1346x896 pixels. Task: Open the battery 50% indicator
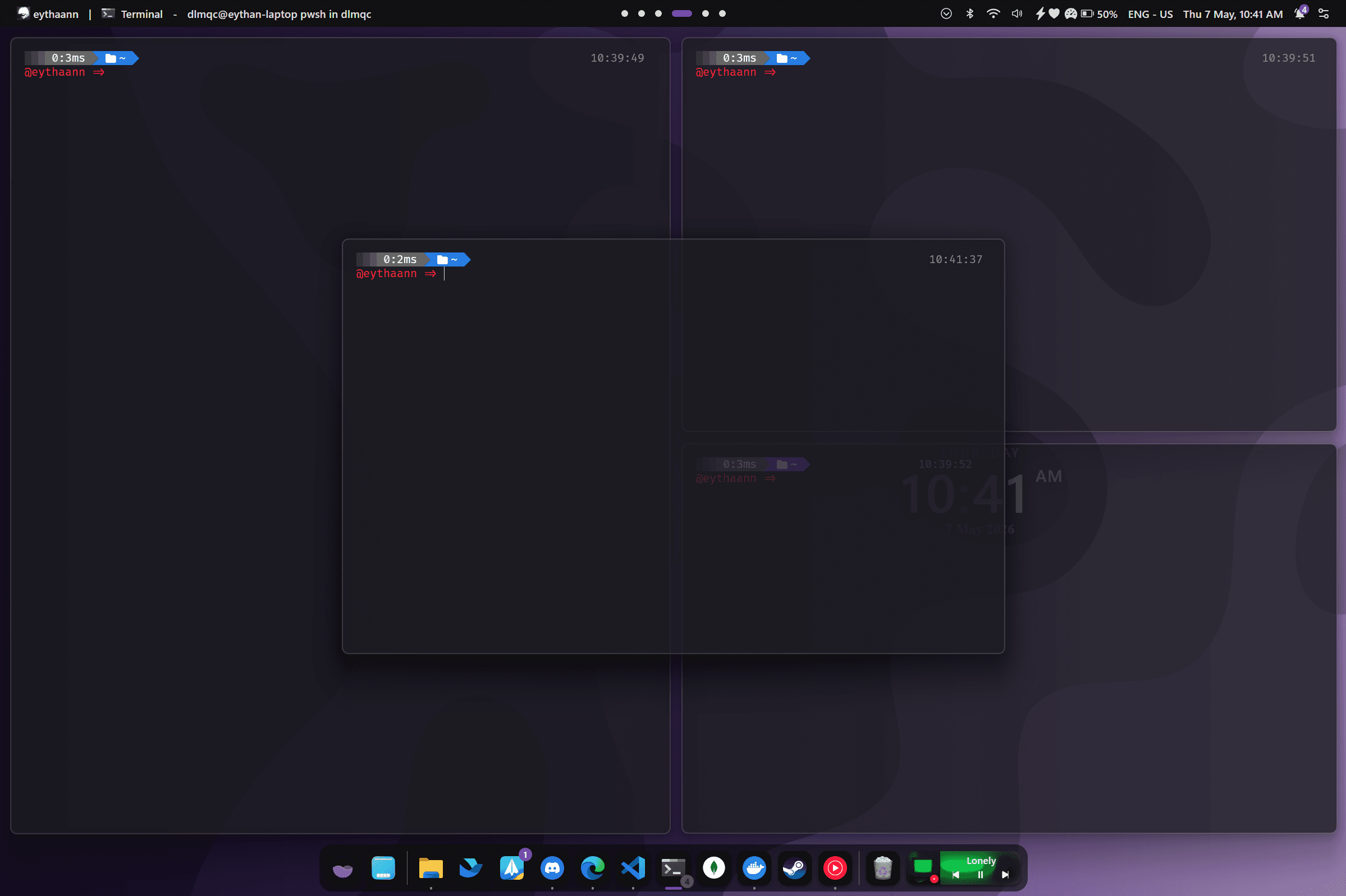pos(1099,13)
